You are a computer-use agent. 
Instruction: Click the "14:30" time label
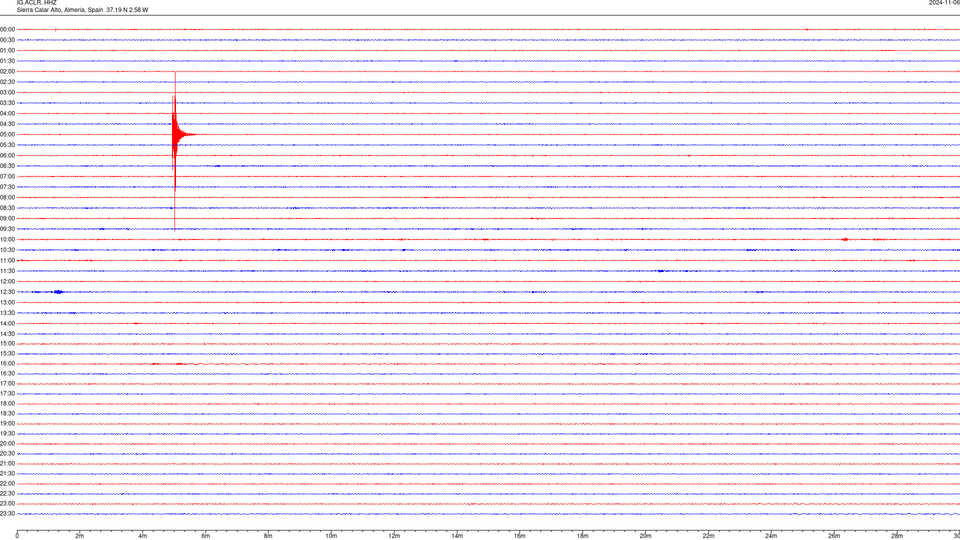coord(8,334)
